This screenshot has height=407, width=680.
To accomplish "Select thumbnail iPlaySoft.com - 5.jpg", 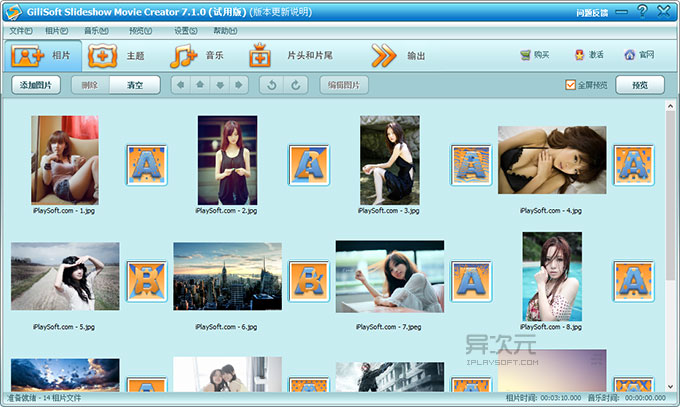I will click(65, 276).
